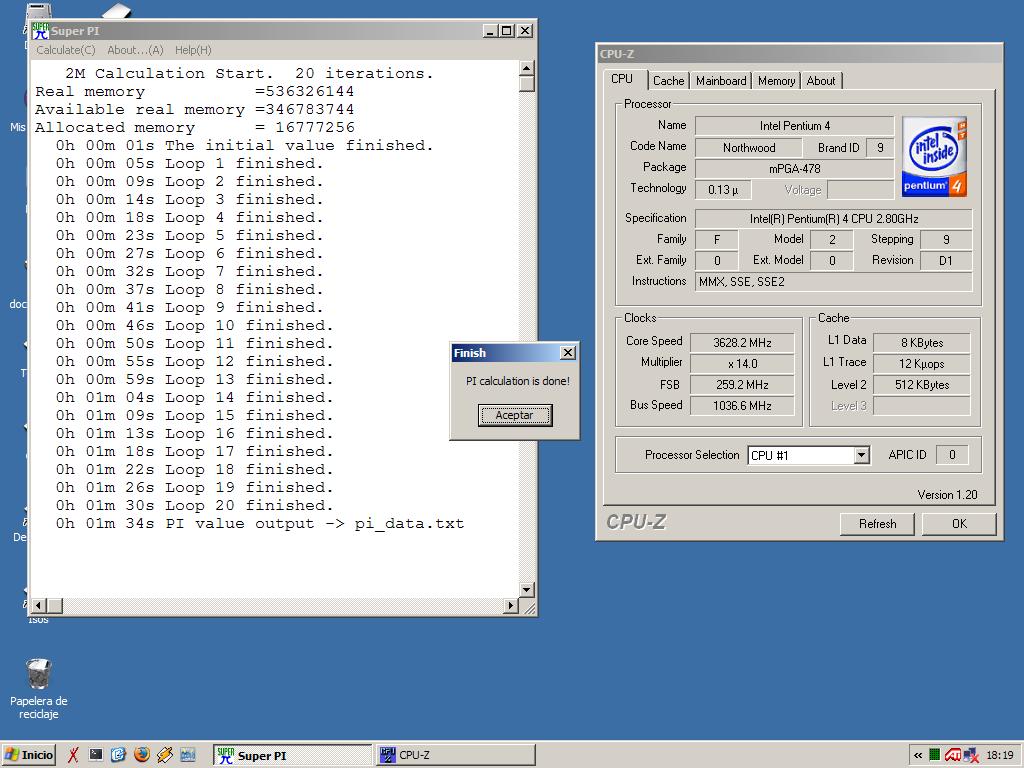Open the Firefox quick launch icon
Image resolution: width=1024 pixels, height=768 pixels.
pyautogui.click(x=141, y=755)
